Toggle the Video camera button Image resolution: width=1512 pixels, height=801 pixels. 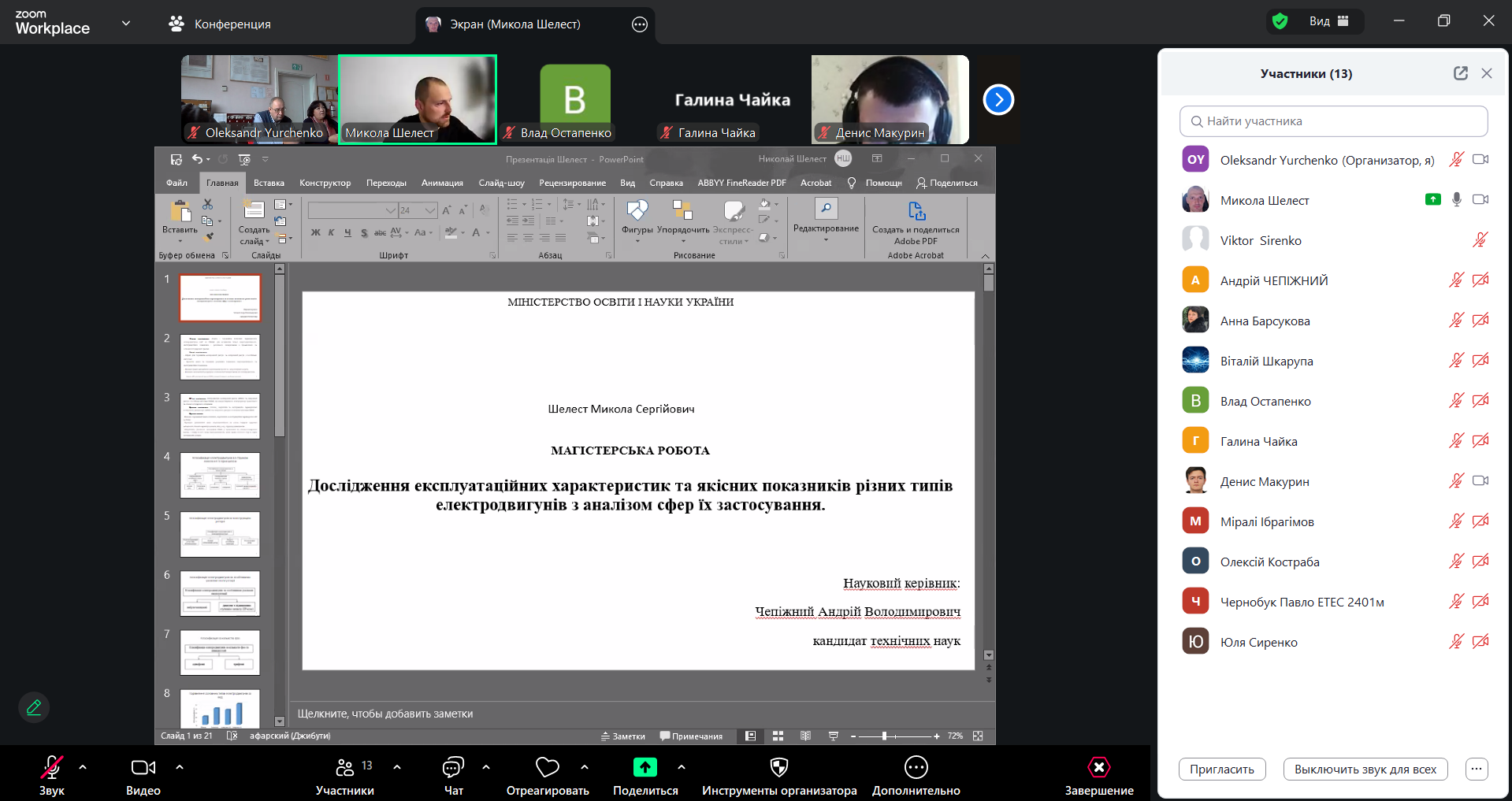(143, 767)
